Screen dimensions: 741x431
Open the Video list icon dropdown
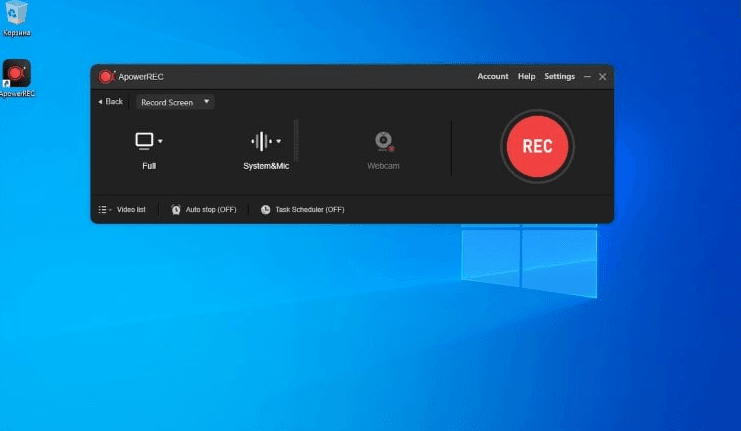(x=104, y=209)
